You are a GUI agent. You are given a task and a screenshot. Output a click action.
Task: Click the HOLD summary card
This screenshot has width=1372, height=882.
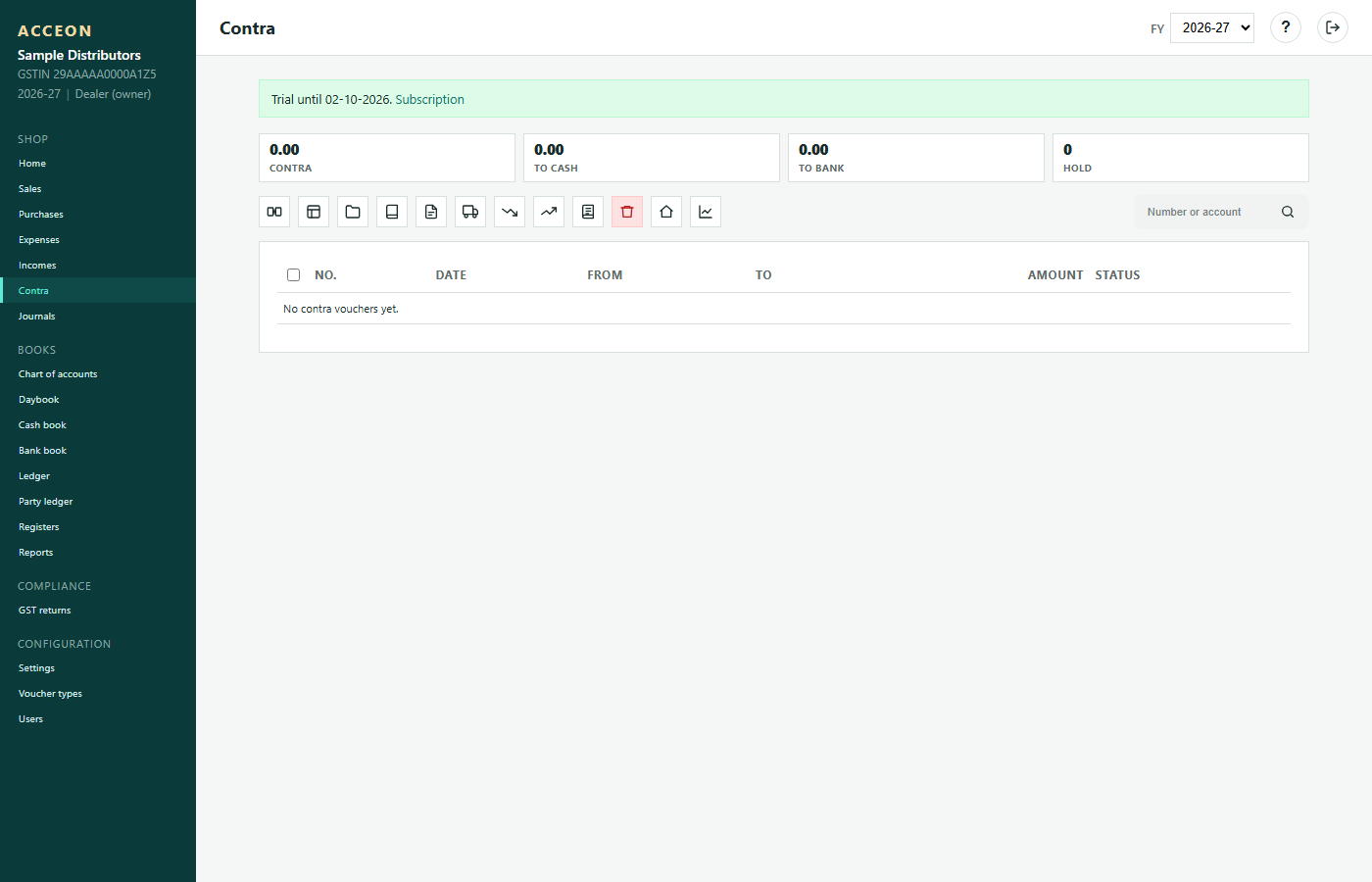1181,158
